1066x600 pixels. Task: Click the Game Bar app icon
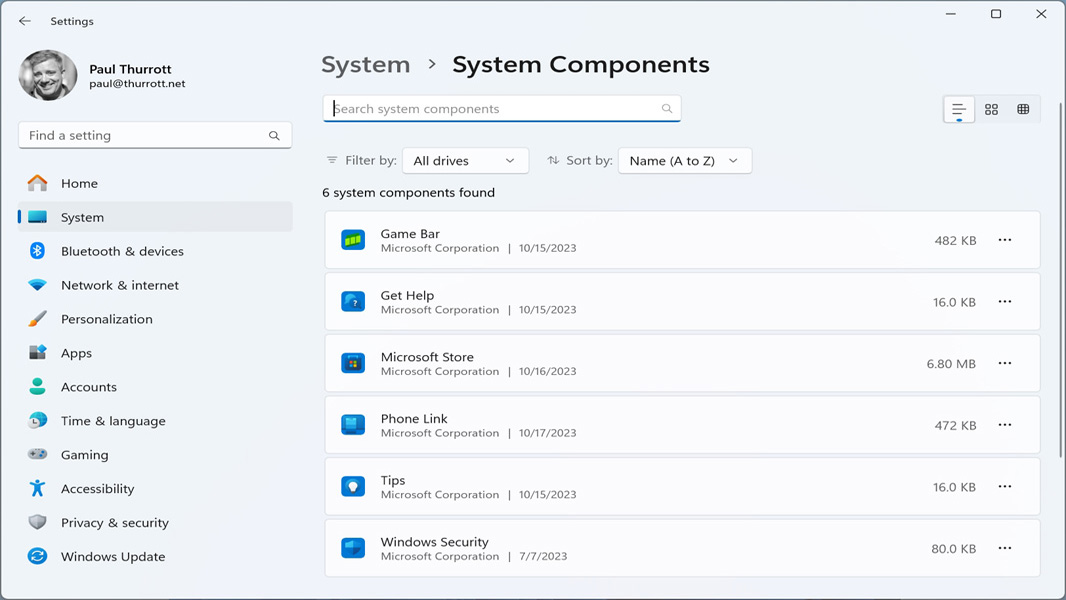pyautogui.click(x=352, y=240)
